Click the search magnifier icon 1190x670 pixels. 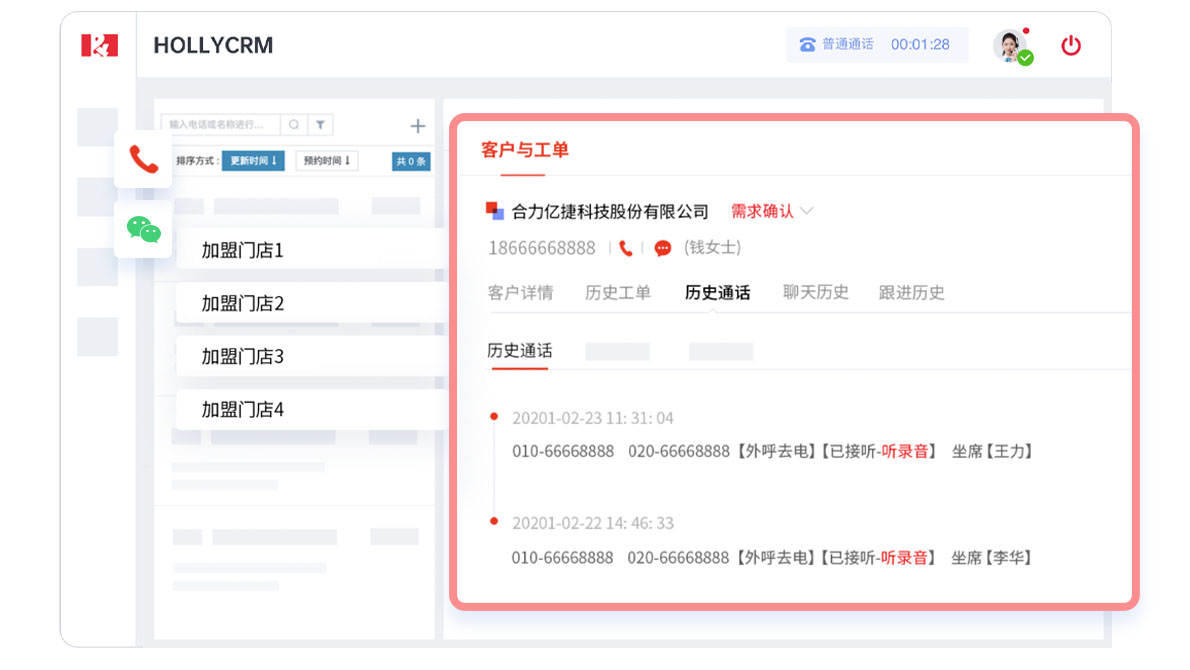click(x=294, y=125)
